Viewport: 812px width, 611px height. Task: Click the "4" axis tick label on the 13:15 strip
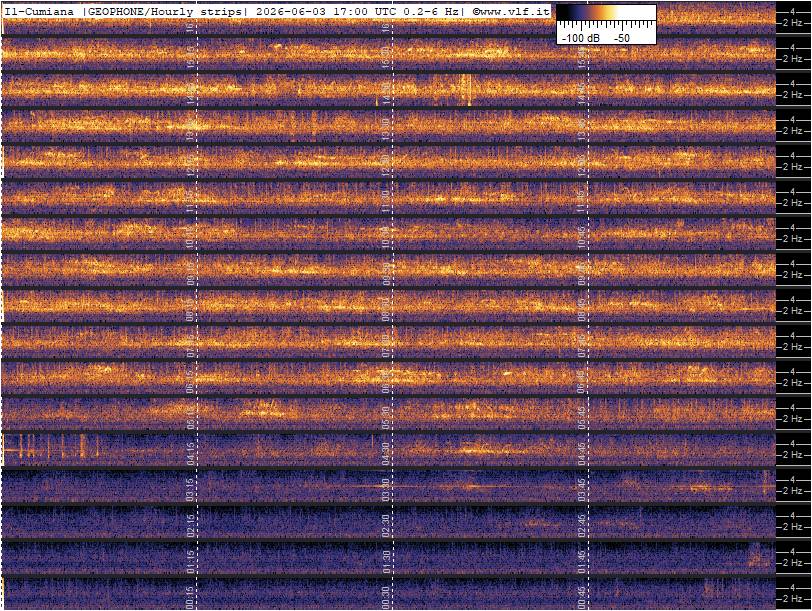point(792,120)
